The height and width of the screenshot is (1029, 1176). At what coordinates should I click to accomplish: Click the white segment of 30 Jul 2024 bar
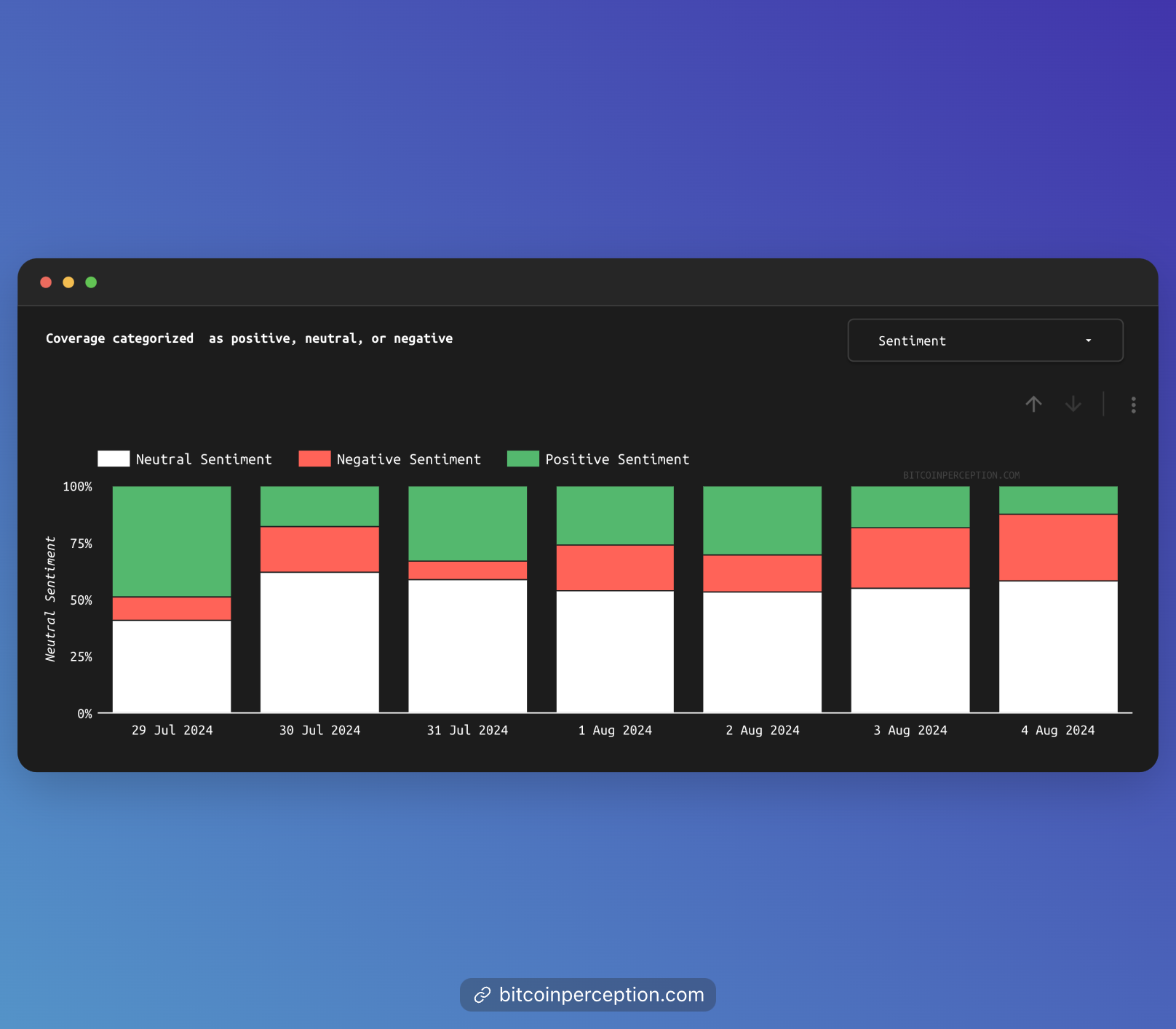[319, 642]
